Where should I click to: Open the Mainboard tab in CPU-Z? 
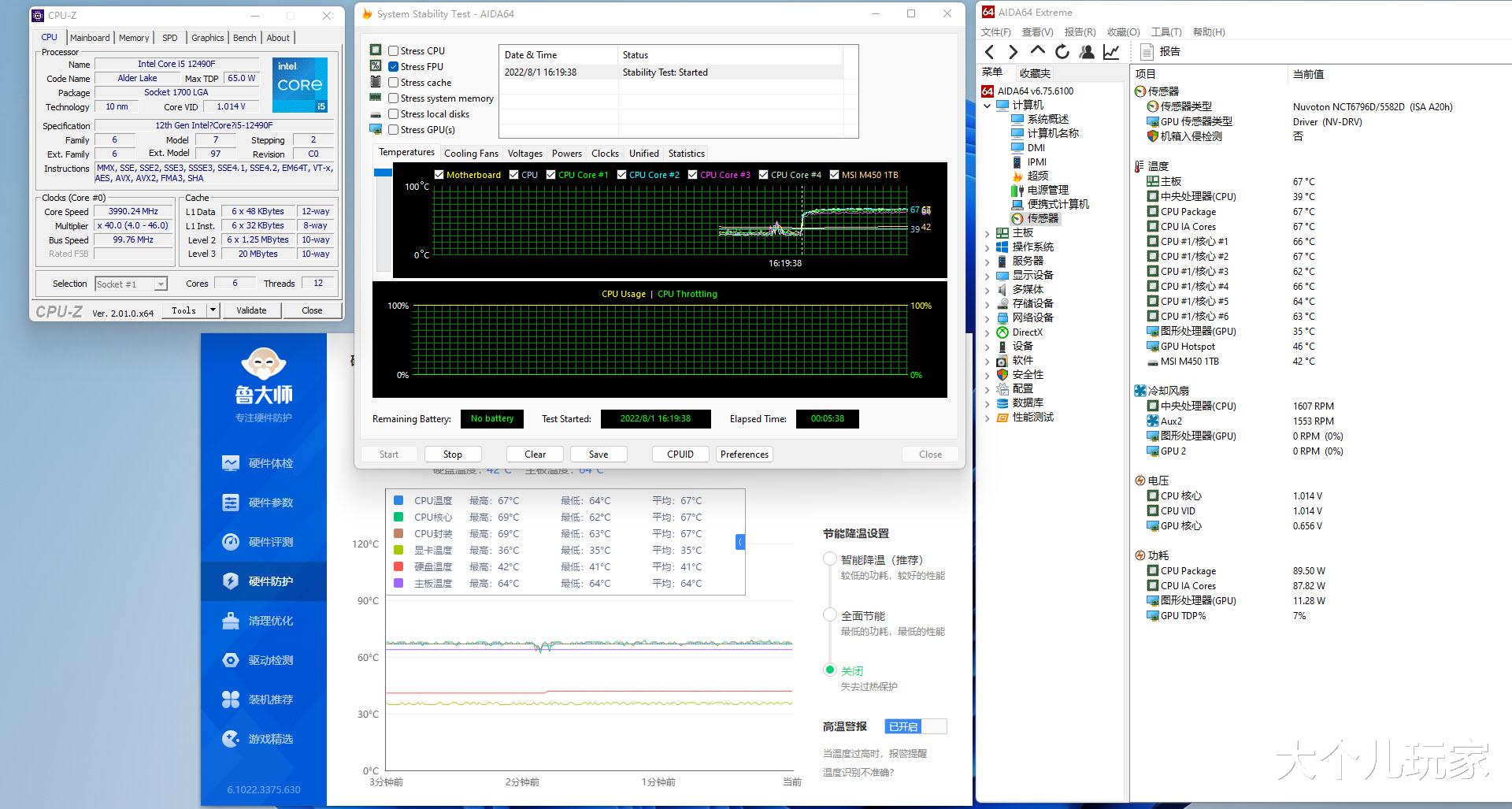point(90,38)
